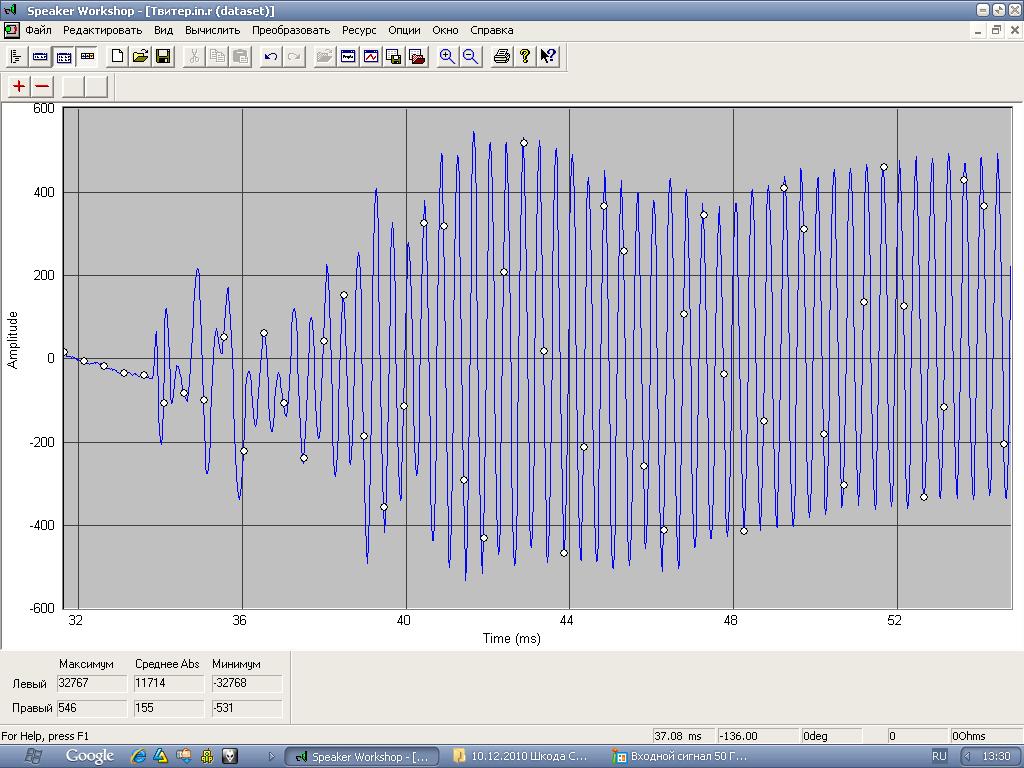1024x768 pixels.
Task: Zoom in with the plus magnifier
Action: (447, 56)
